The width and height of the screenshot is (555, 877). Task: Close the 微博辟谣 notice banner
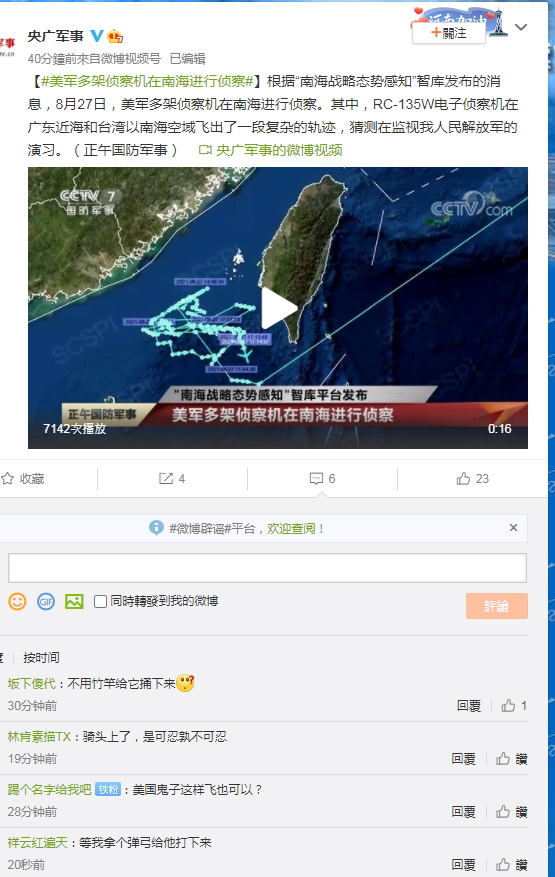(514, 527)
